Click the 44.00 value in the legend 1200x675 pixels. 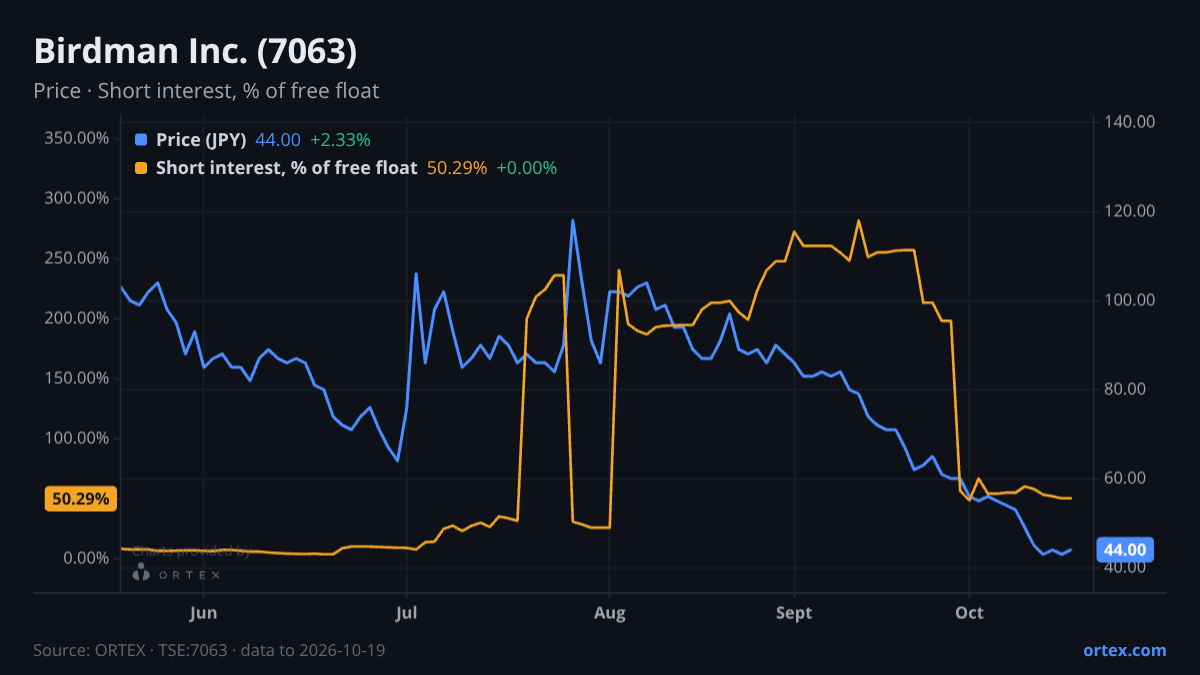click(x=278, y=140)
